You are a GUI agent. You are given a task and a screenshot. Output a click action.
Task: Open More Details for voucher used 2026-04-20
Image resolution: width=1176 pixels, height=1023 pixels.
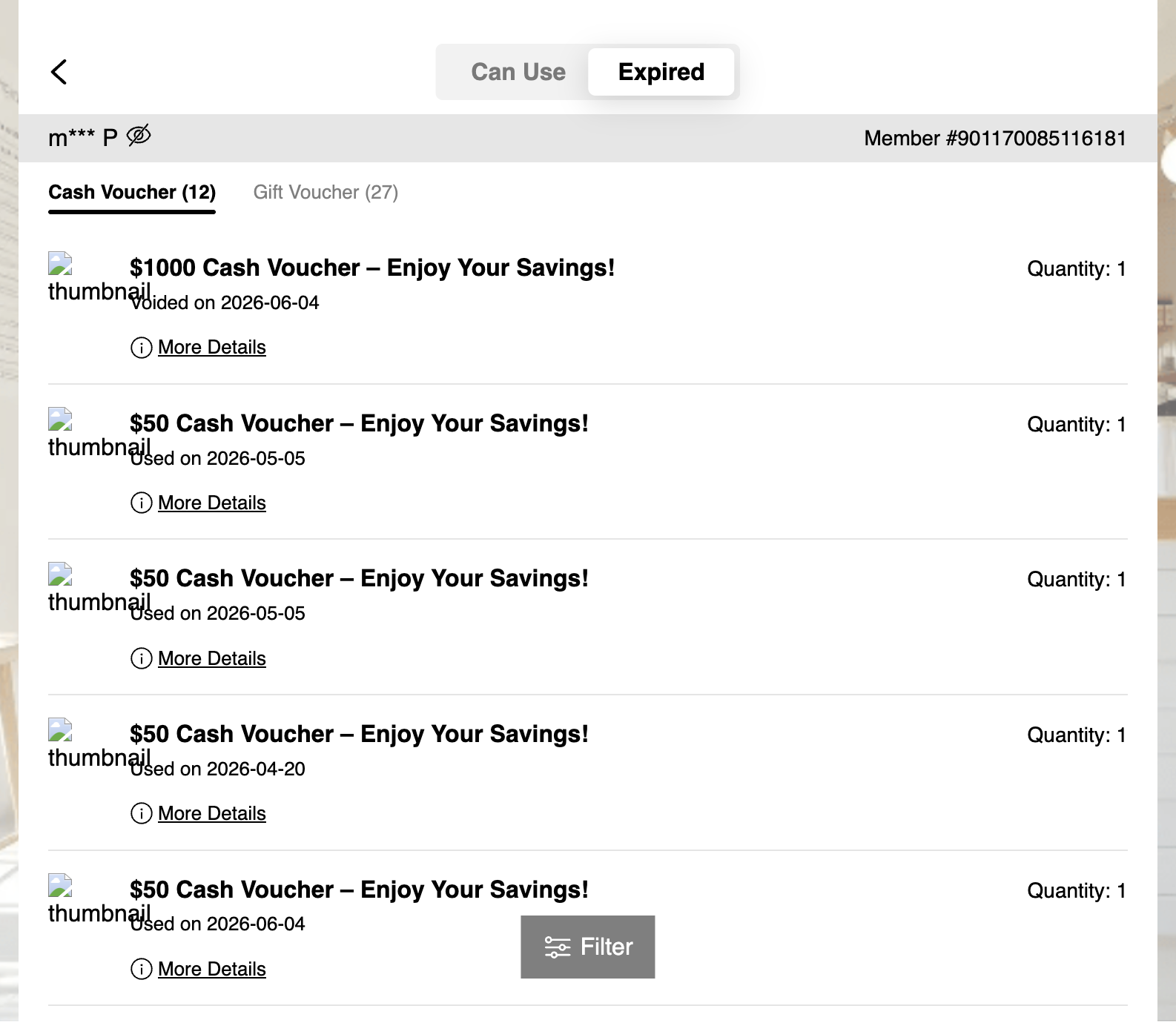(212, 813)
